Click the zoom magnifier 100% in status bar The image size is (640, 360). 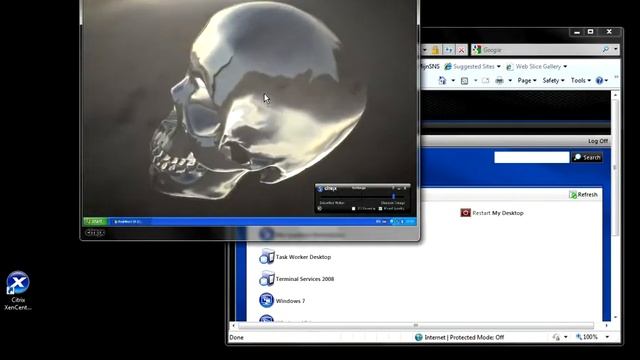click(x=587, y=337)
